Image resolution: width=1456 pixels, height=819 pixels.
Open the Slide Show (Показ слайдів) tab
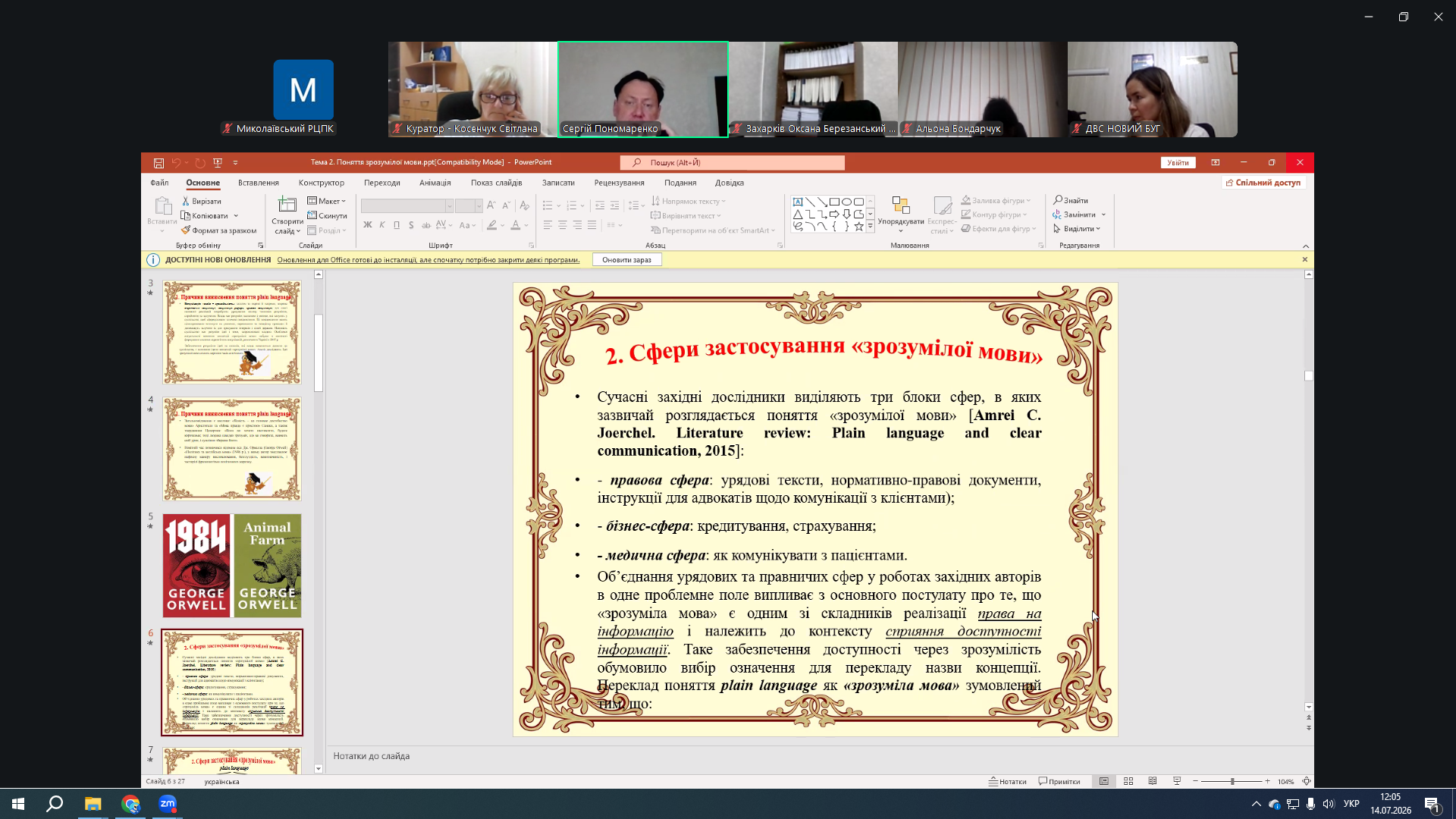(x=497, y=183)
